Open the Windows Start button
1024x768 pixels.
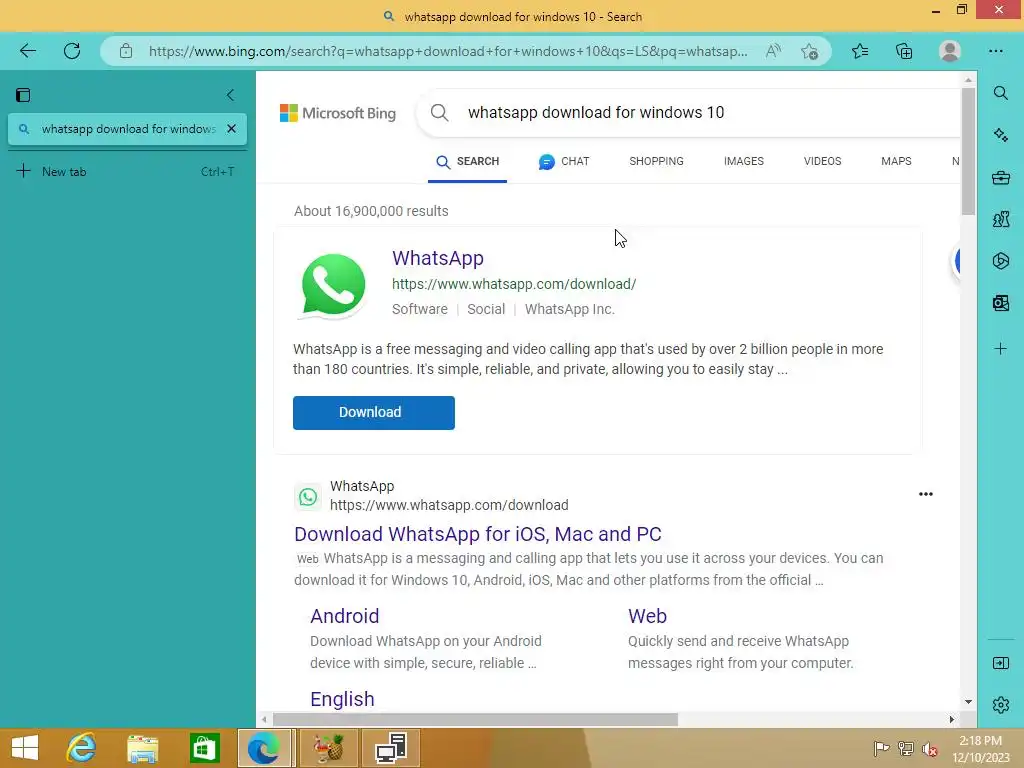click(25, 748)
